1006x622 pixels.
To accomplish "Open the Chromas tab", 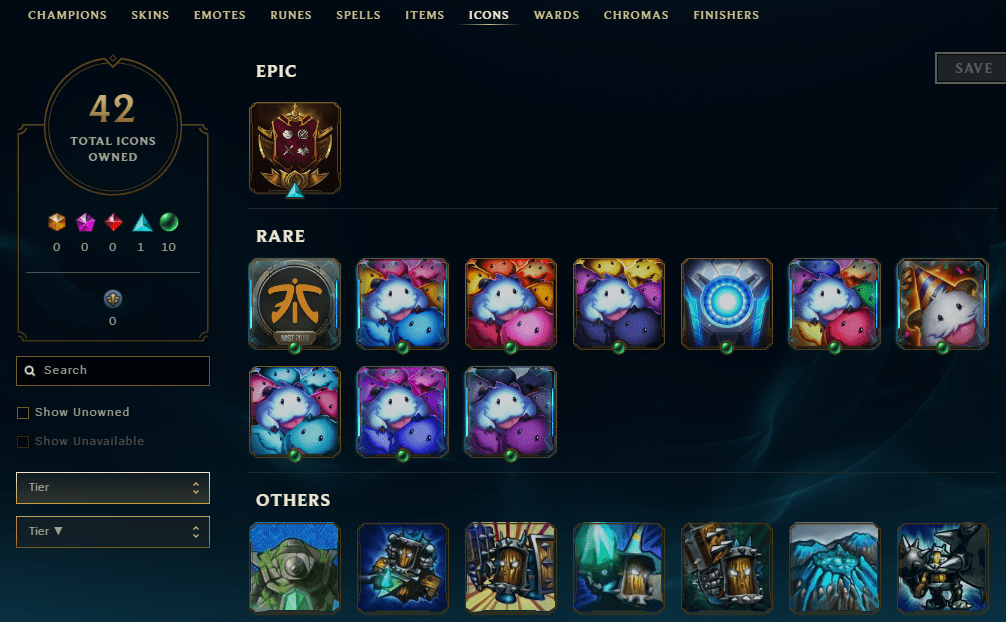I will click(x=636, y=15).
